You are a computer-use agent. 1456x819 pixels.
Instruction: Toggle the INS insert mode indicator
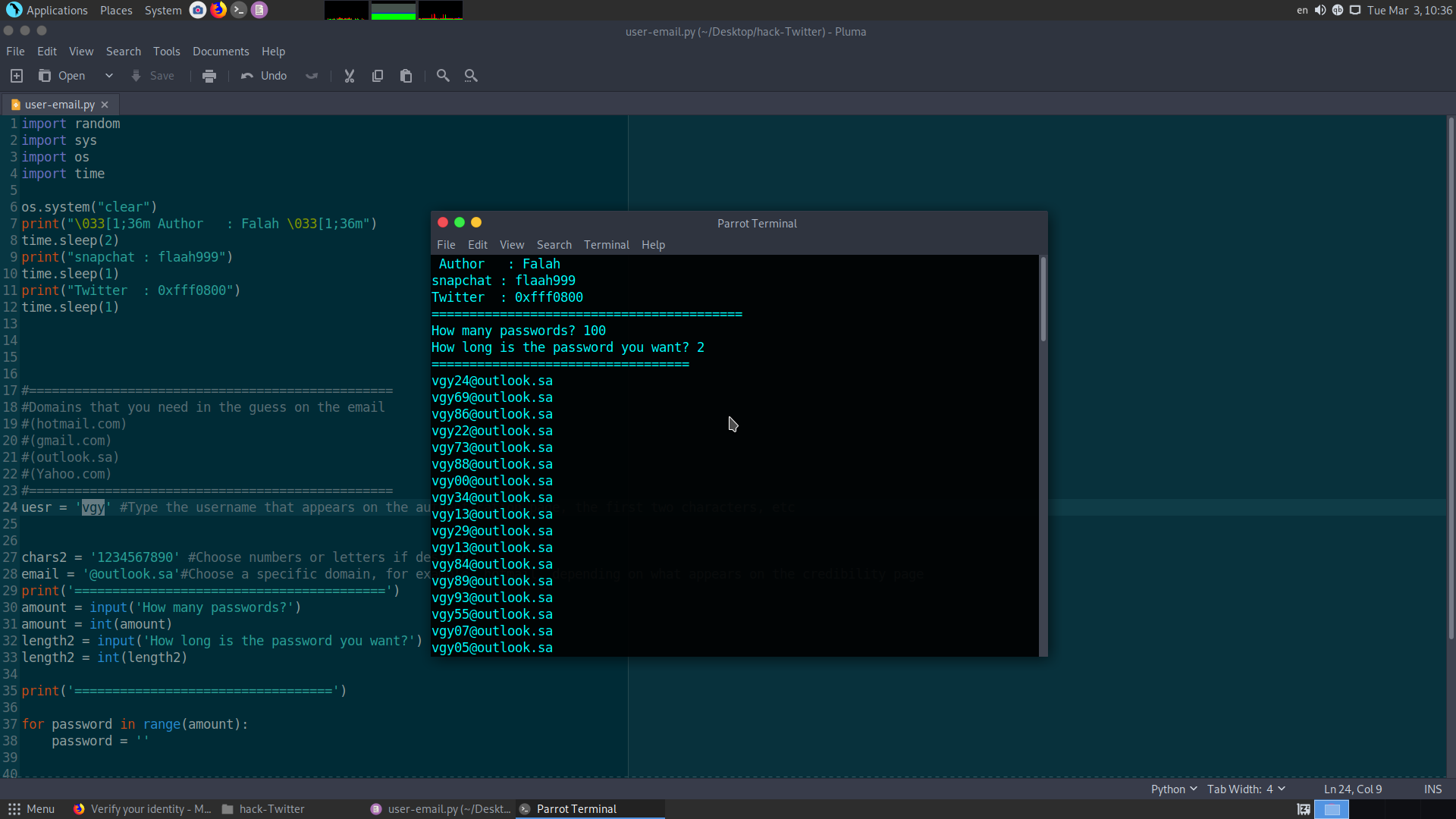pyautogui.click(x=1432, y=789)
